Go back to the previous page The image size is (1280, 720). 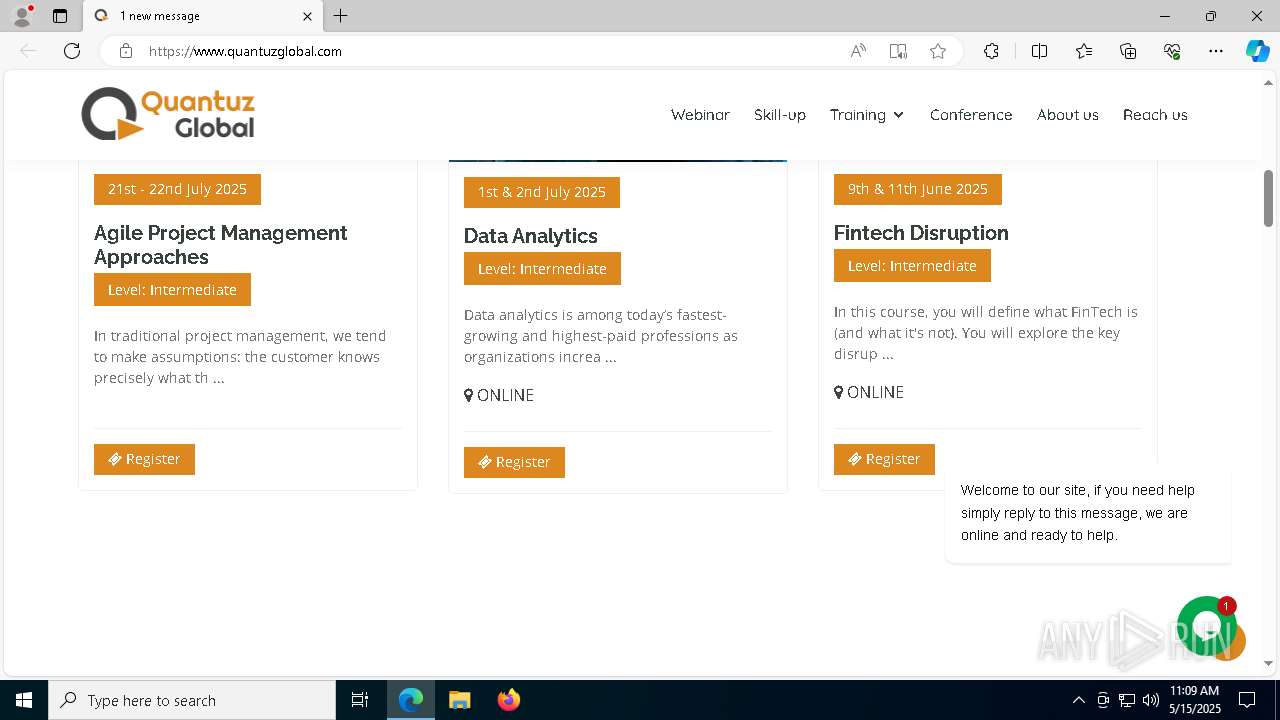coord(28,51)
